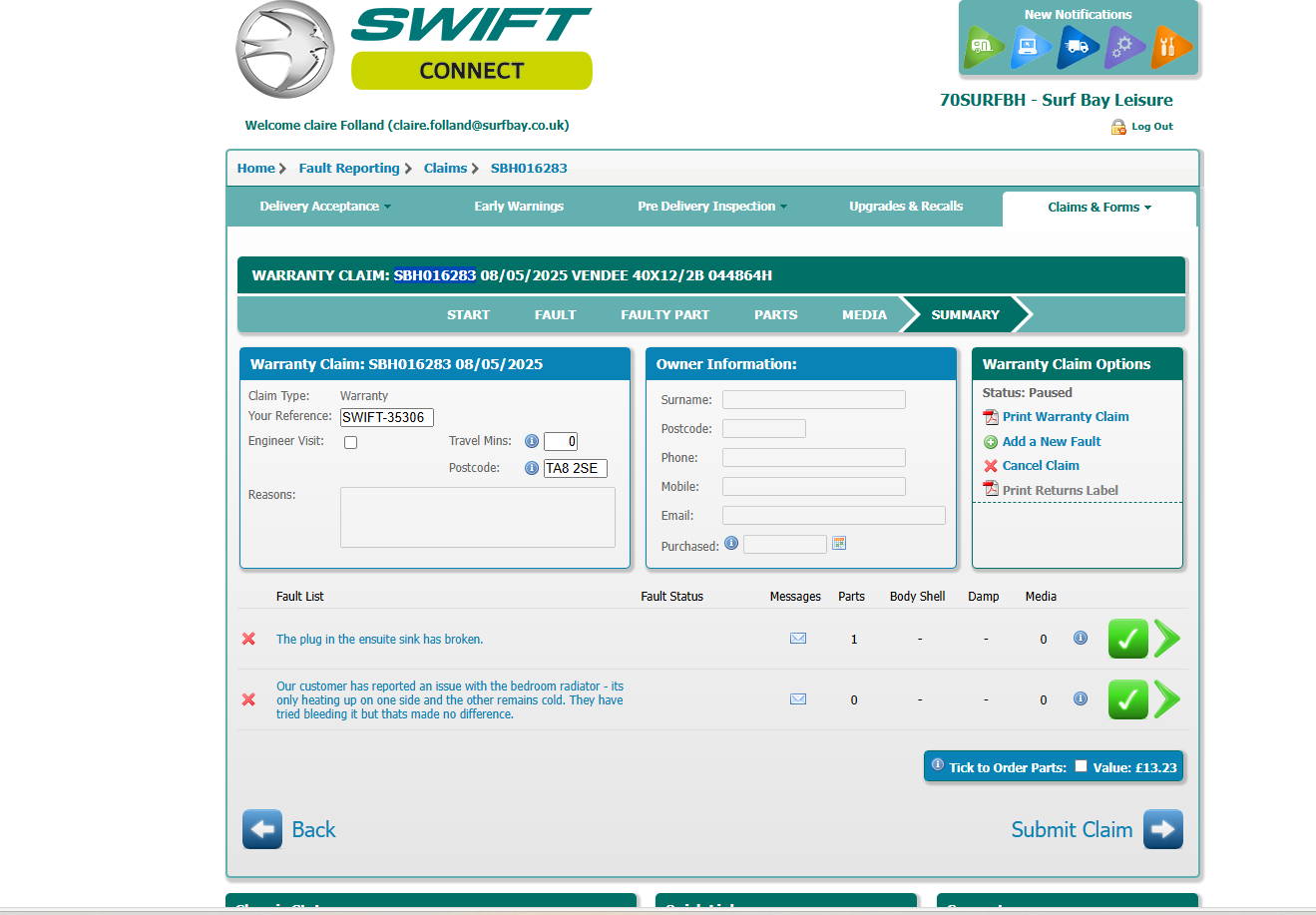Viewport: 1316px width, 915px height.
Task: Click the blue Submit Claim arrow icon
Action: pyautogui.click(x=1163, y=829)
